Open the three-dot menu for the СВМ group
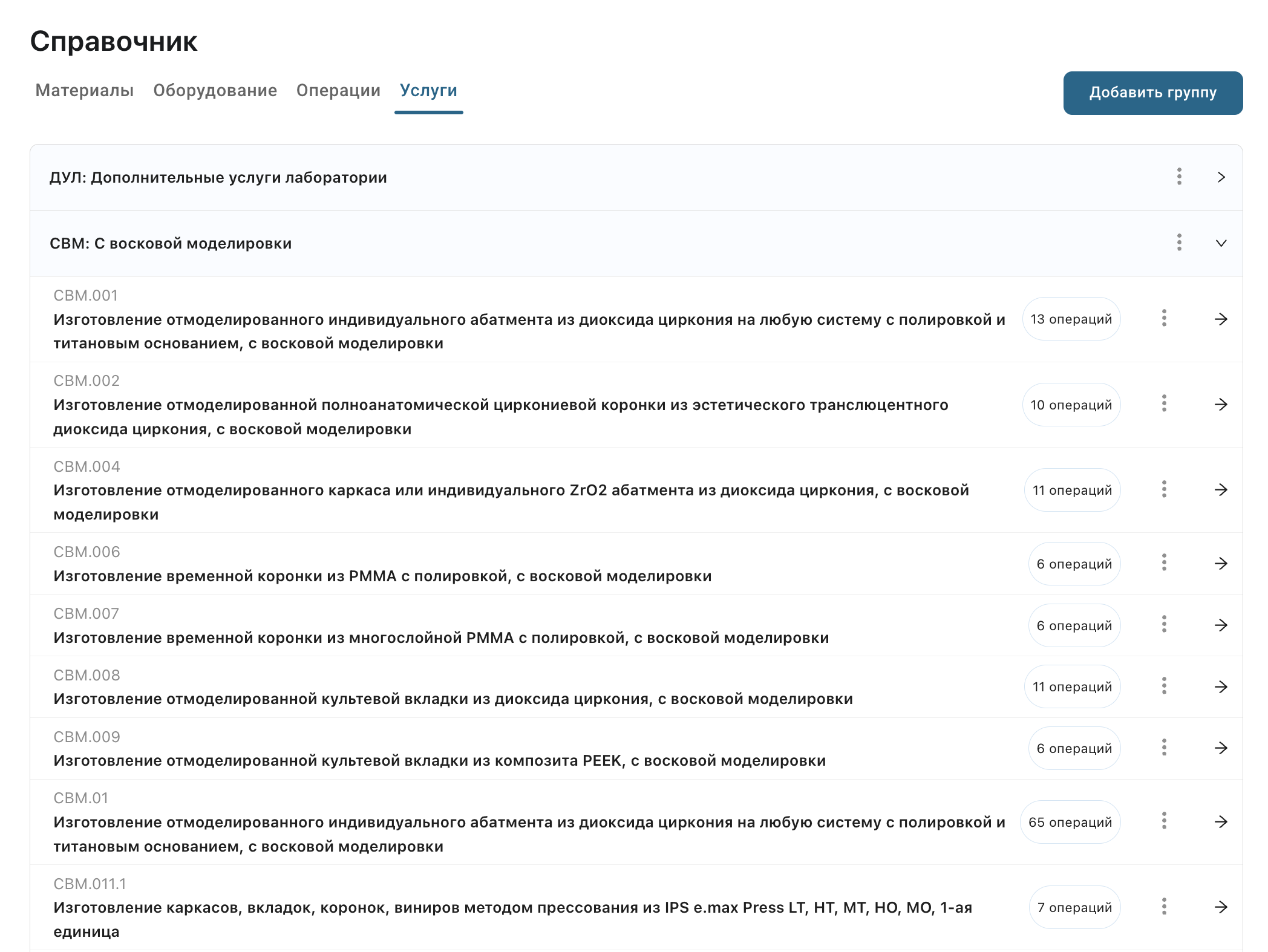Viewport: 1268px width, 952px height. click(x=1179, y=243)
